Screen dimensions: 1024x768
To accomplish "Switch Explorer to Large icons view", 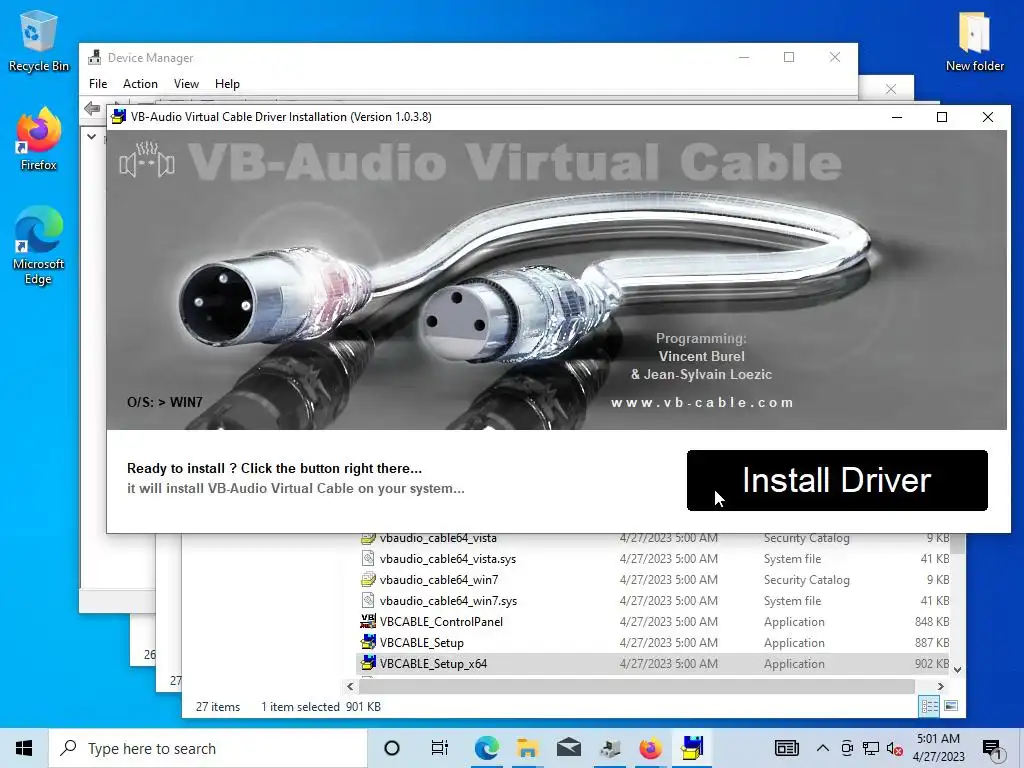I will [x=951, y=705].
